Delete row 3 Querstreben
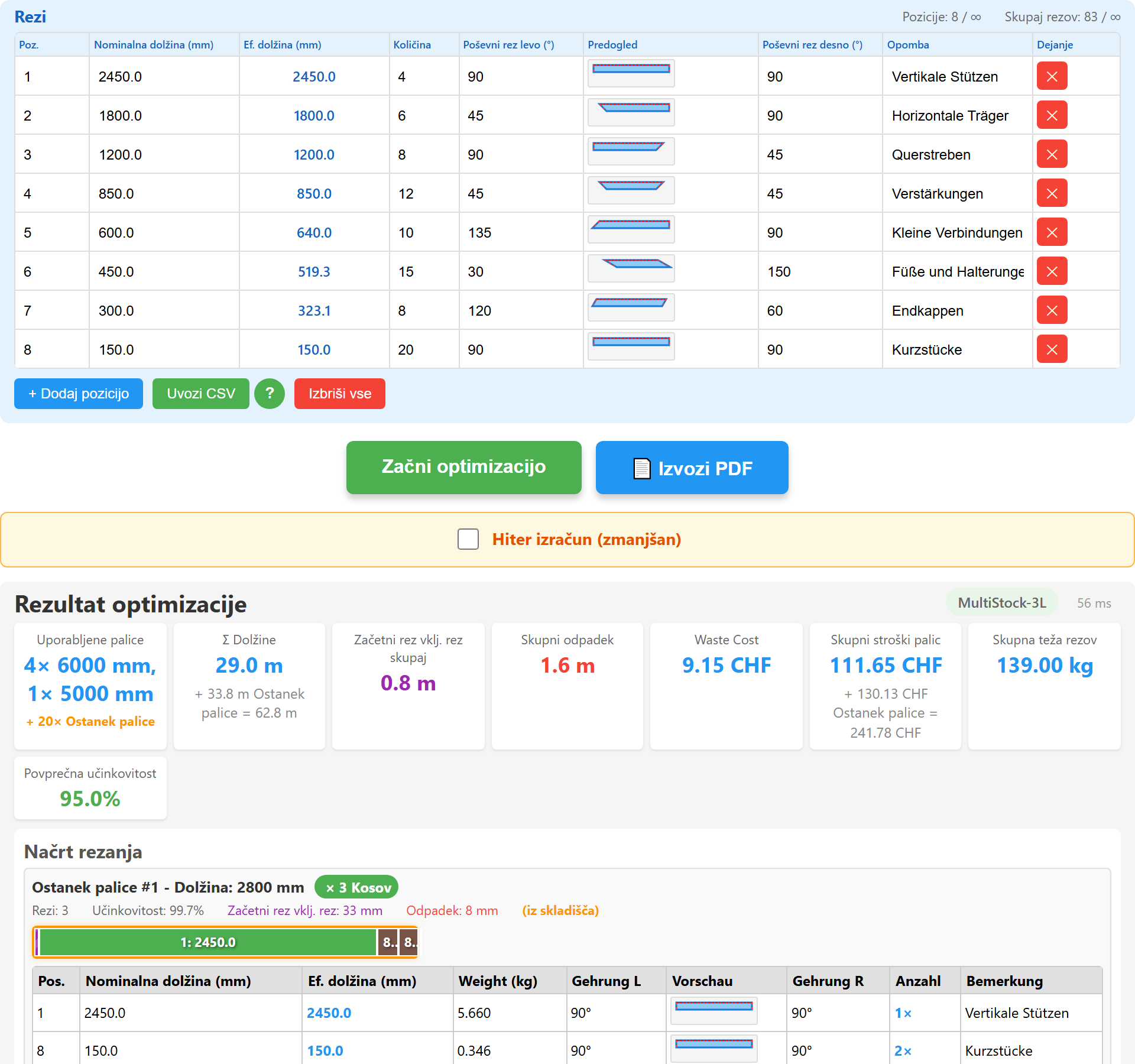The image size is (1135, 1064). click(x=1052, y=154)
